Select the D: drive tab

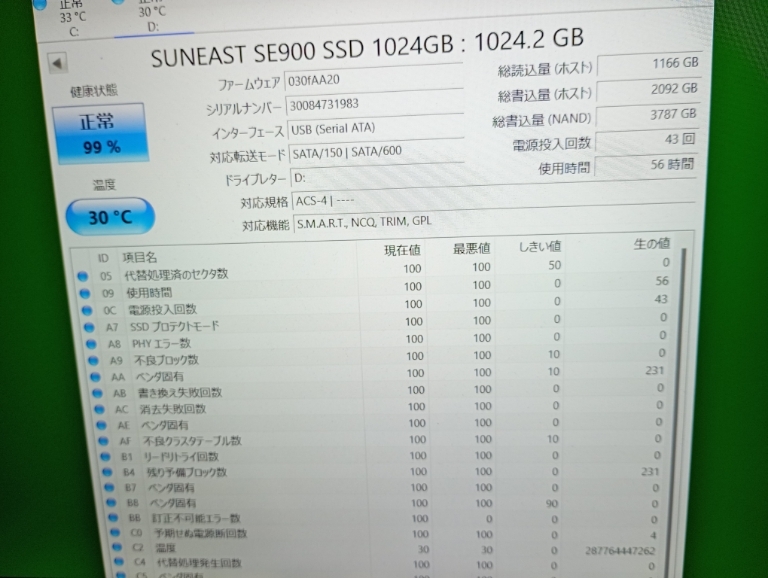tap(152, 18)
